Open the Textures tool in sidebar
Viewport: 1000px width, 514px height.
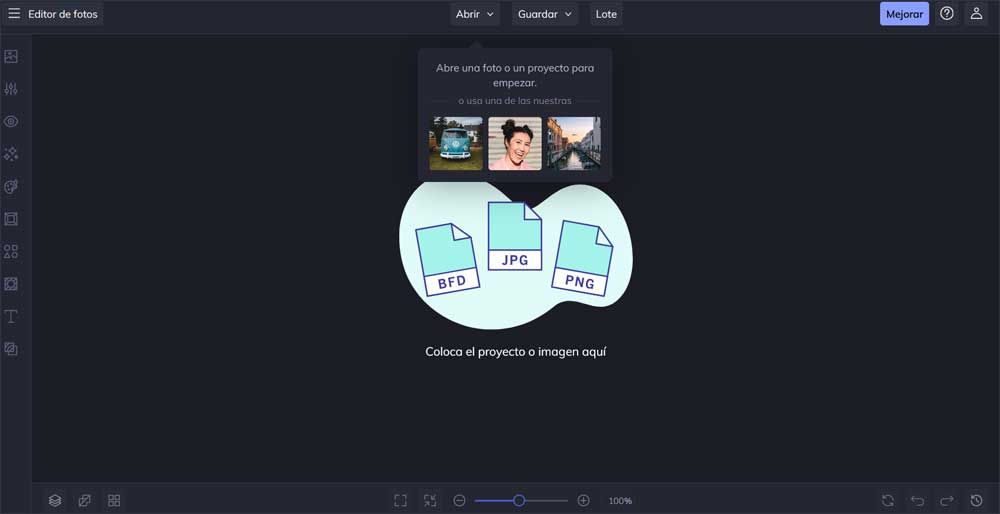click(11, 349)
